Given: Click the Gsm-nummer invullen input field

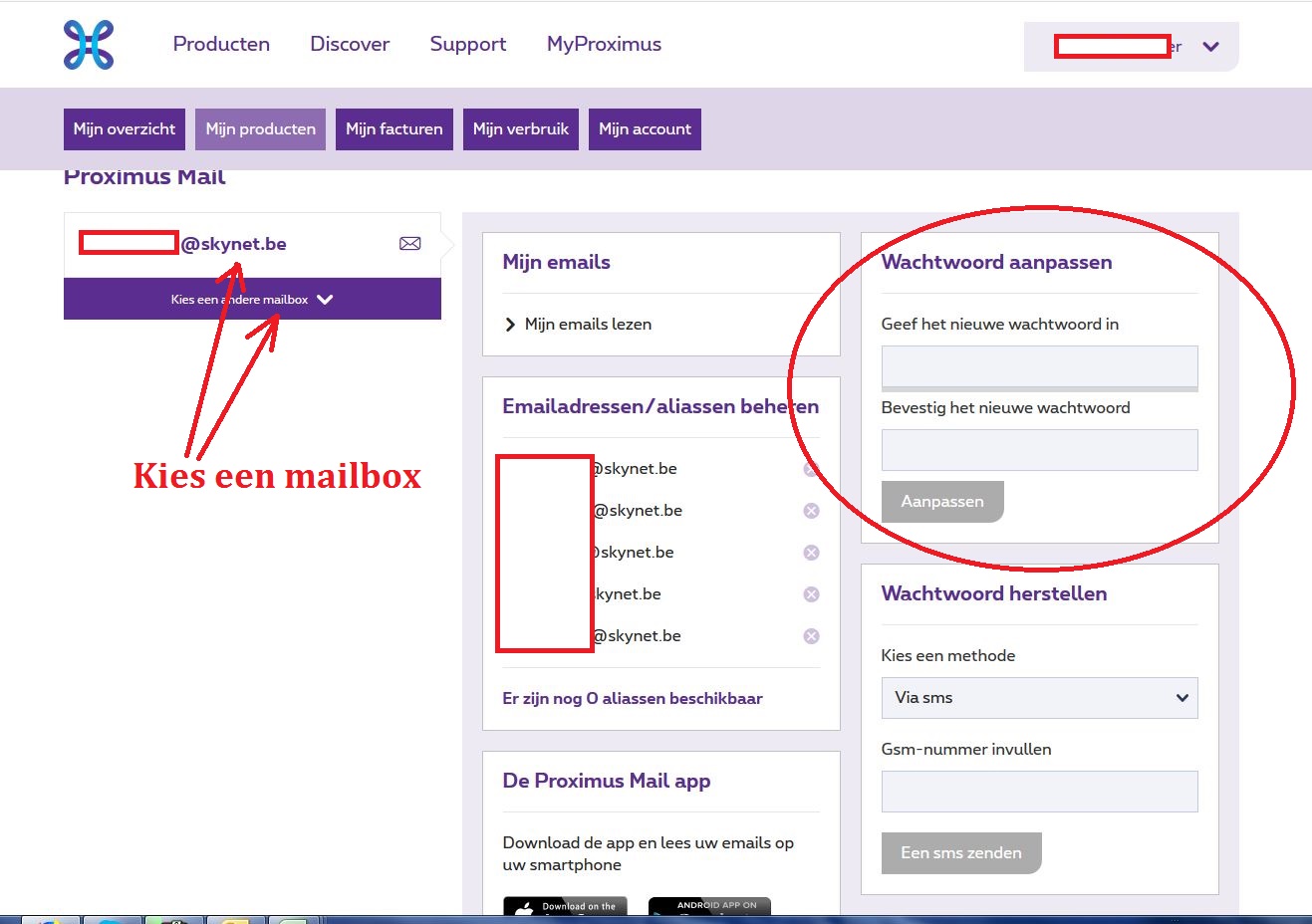Looking at the screenshot, I should [x=1039, y=791].
